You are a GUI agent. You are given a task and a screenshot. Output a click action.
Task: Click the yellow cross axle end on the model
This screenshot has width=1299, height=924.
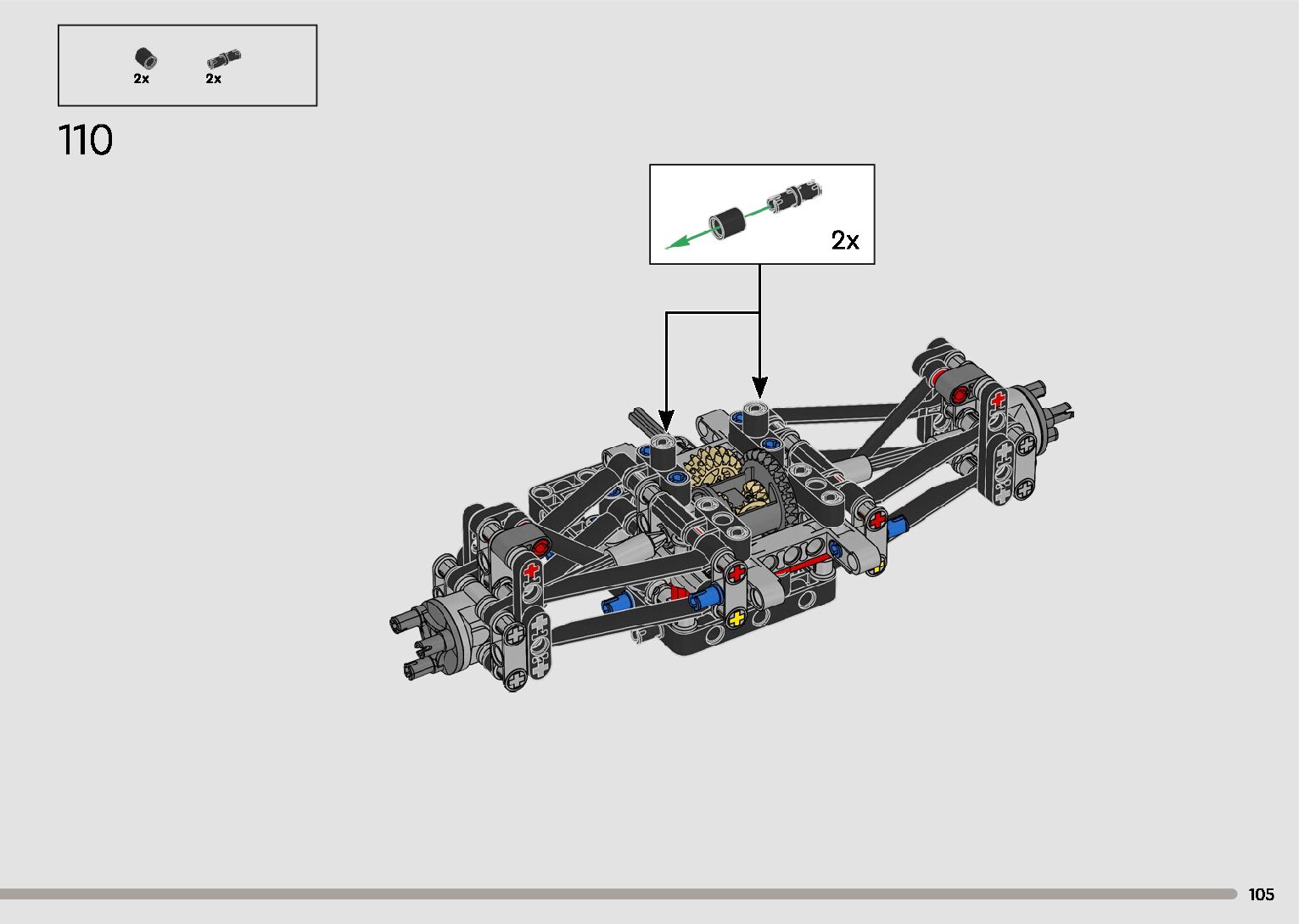(x=736, y=618)
